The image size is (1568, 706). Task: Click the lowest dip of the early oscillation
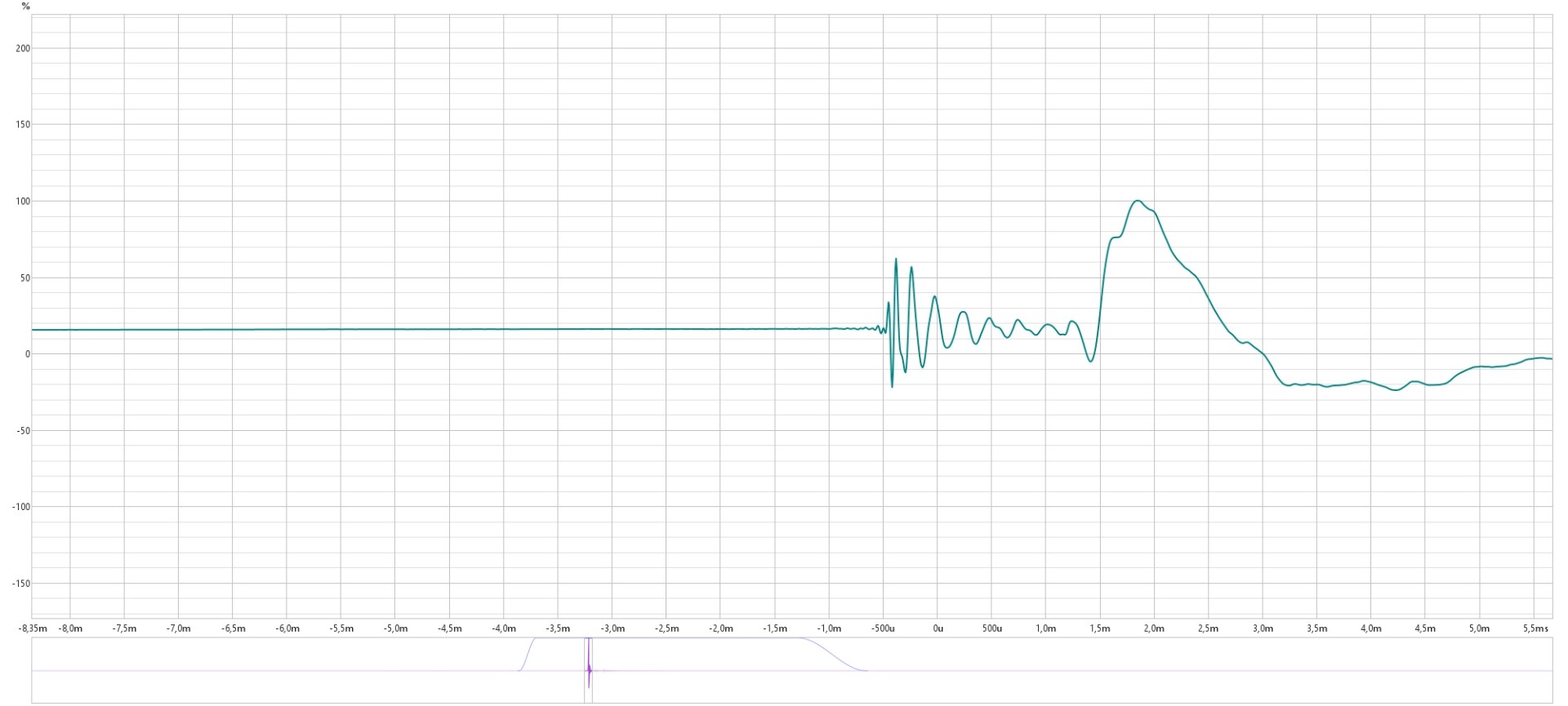(892, 385)
